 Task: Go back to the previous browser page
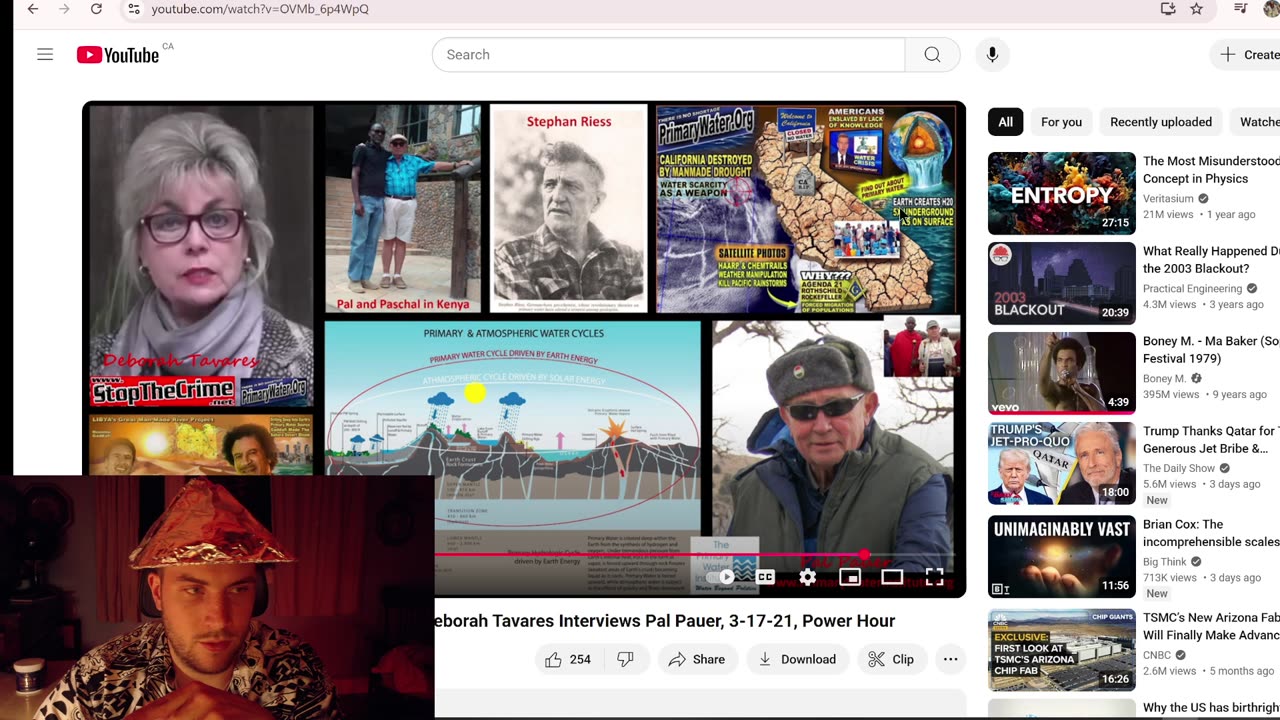[32, 9]
